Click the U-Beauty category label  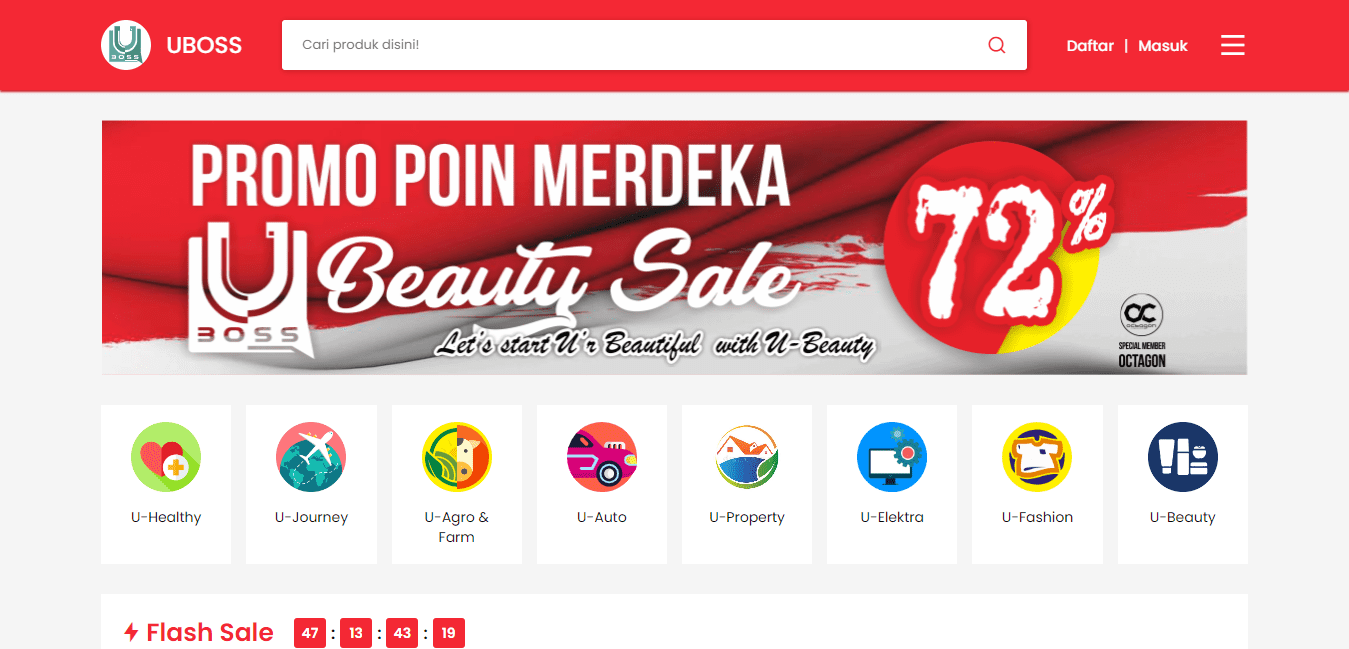1183,517
